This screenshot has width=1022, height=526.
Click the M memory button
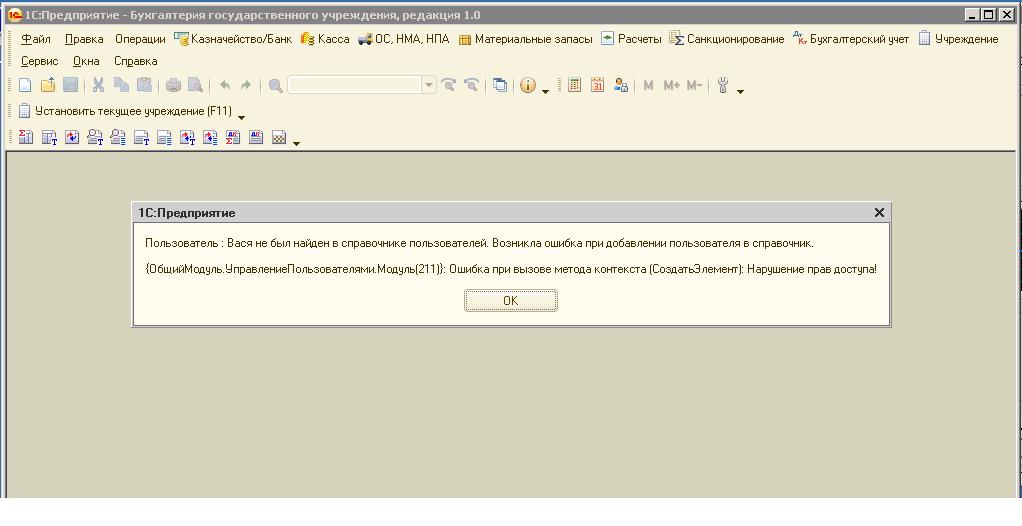pyautogui.click(x=648, y=85)
